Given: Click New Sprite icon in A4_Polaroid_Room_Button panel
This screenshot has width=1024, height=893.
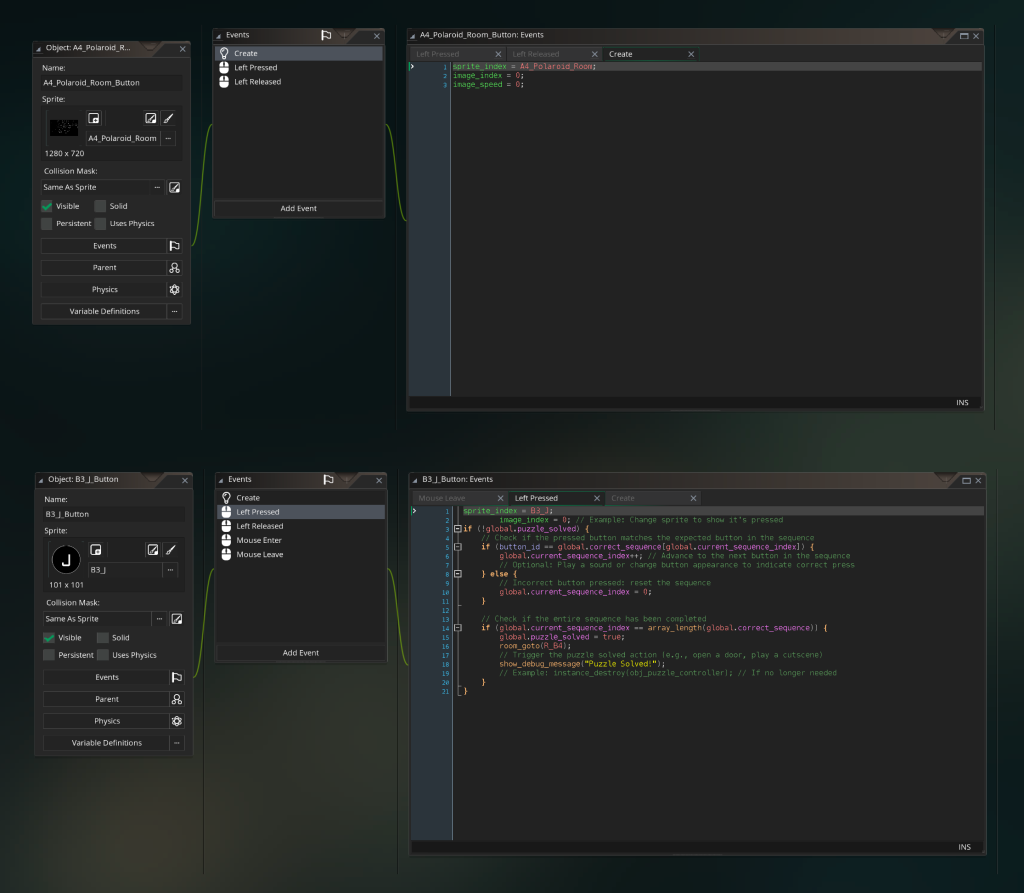Looking at the screenshot, I should coord(94,118).
